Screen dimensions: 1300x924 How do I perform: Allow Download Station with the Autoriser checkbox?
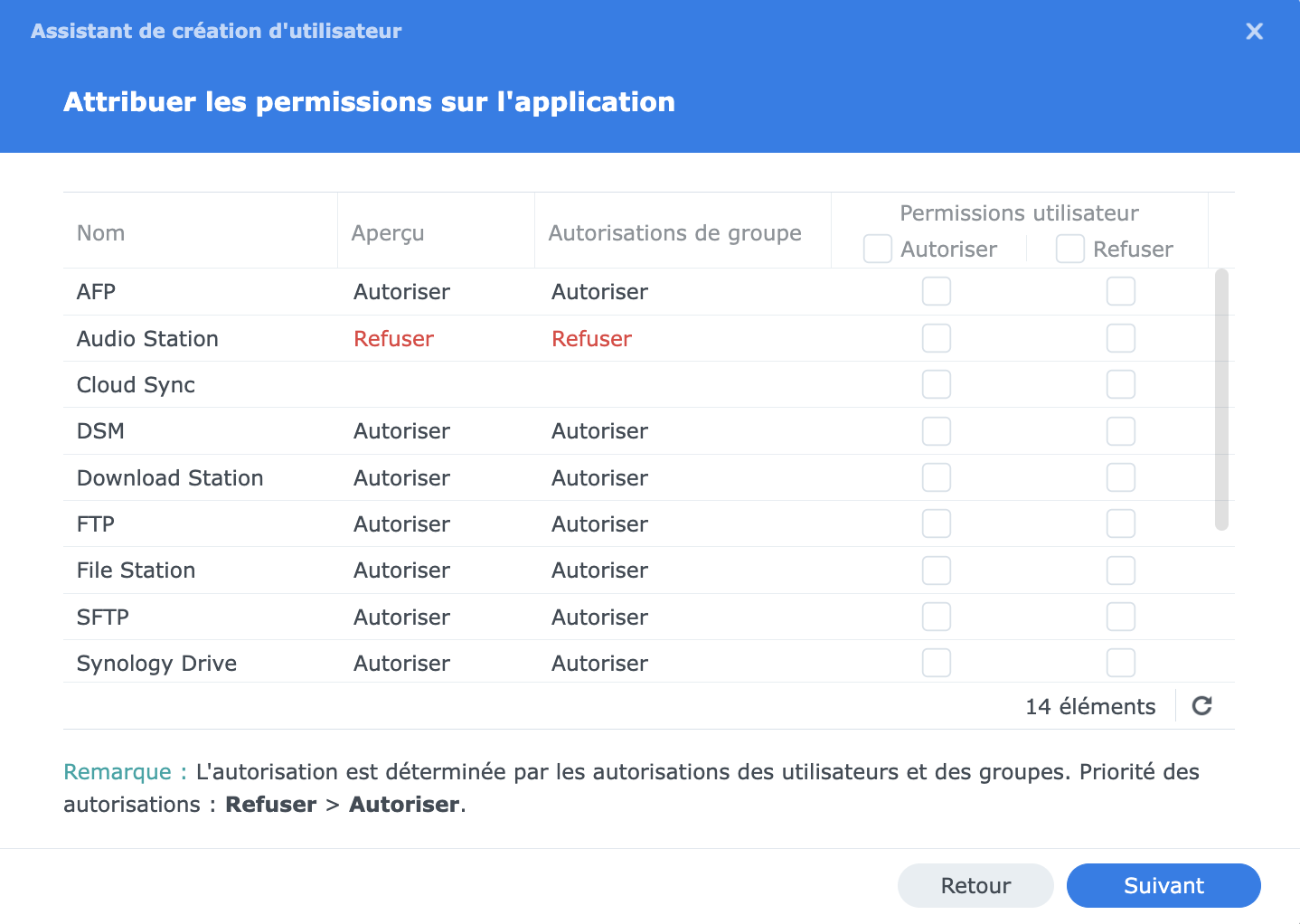coord(937,477)
